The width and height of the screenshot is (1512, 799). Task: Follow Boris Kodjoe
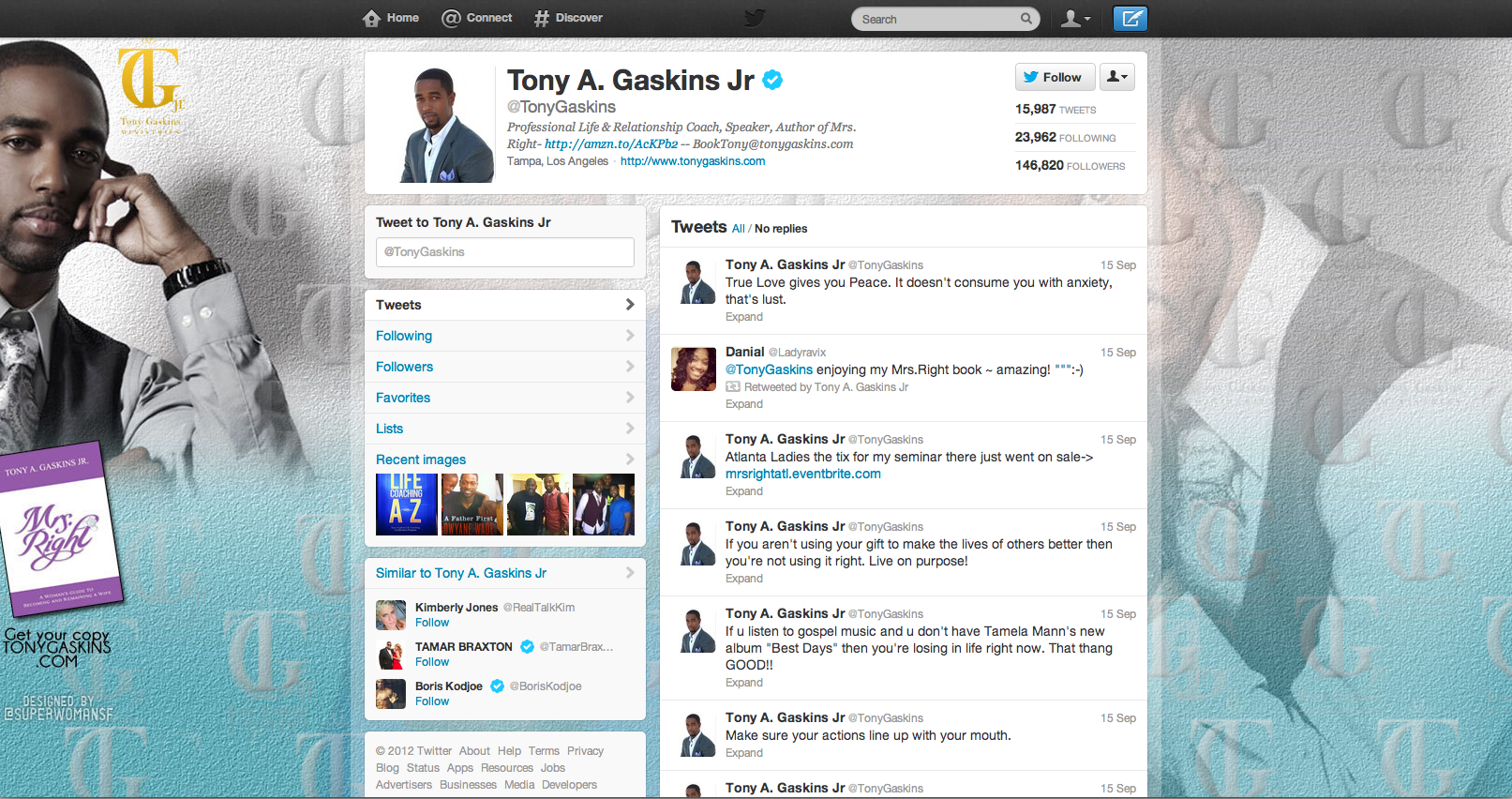pos(432,701)
